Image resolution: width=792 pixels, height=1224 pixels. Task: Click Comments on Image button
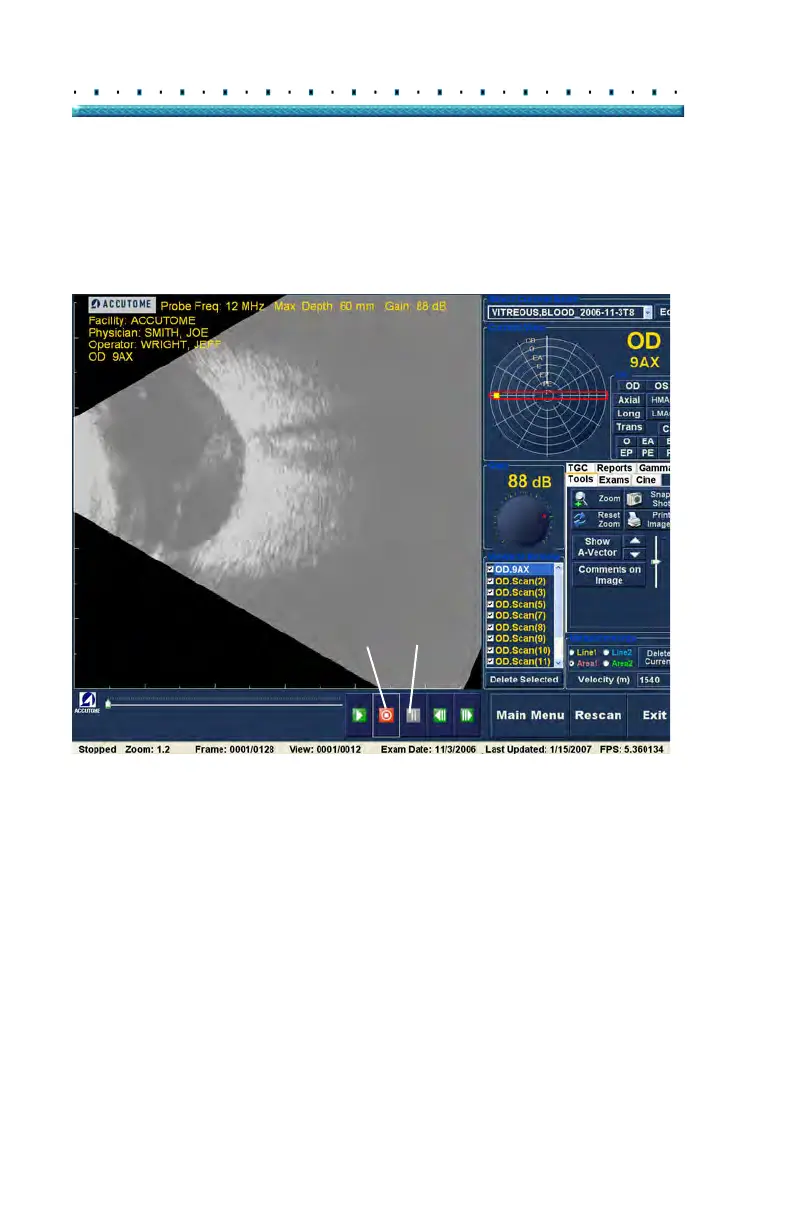tap(610, 575)
